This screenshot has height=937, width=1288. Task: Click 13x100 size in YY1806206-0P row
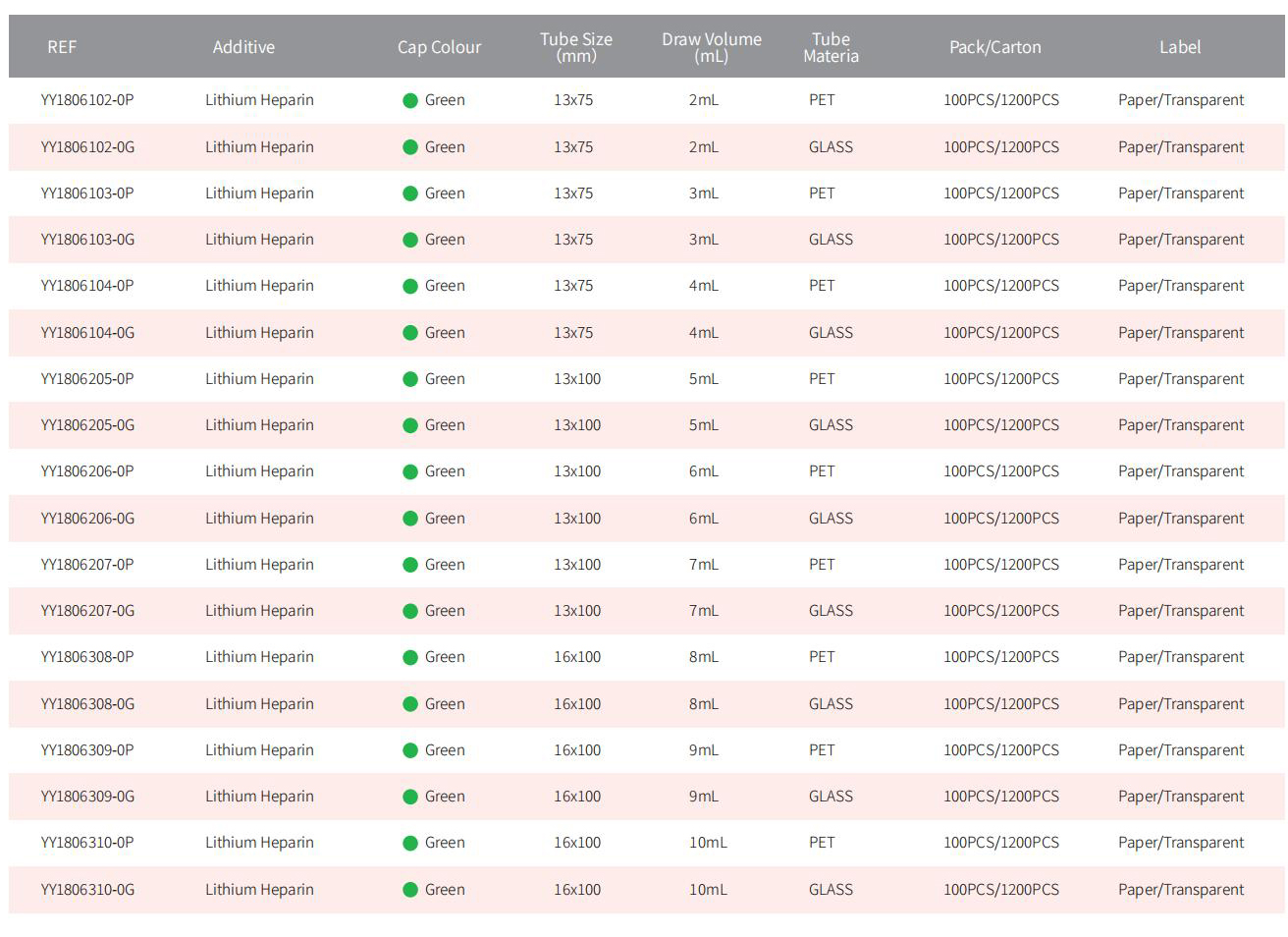(x=577, y=471)
